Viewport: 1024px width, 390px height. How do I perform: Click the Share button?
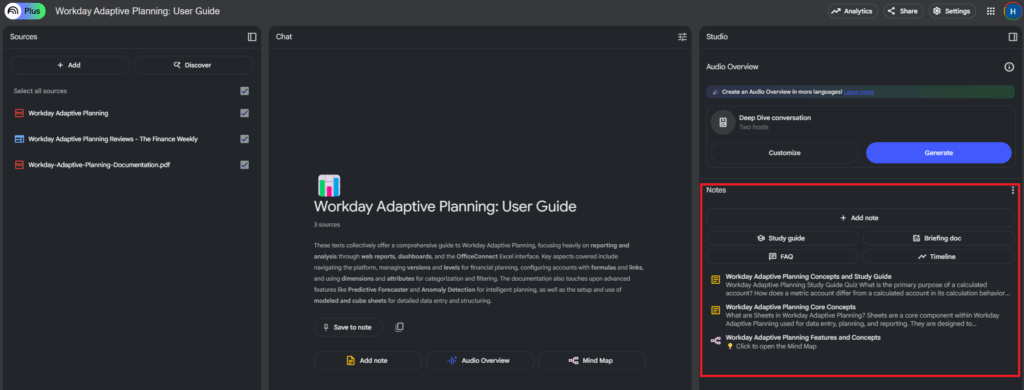(903, 11)
